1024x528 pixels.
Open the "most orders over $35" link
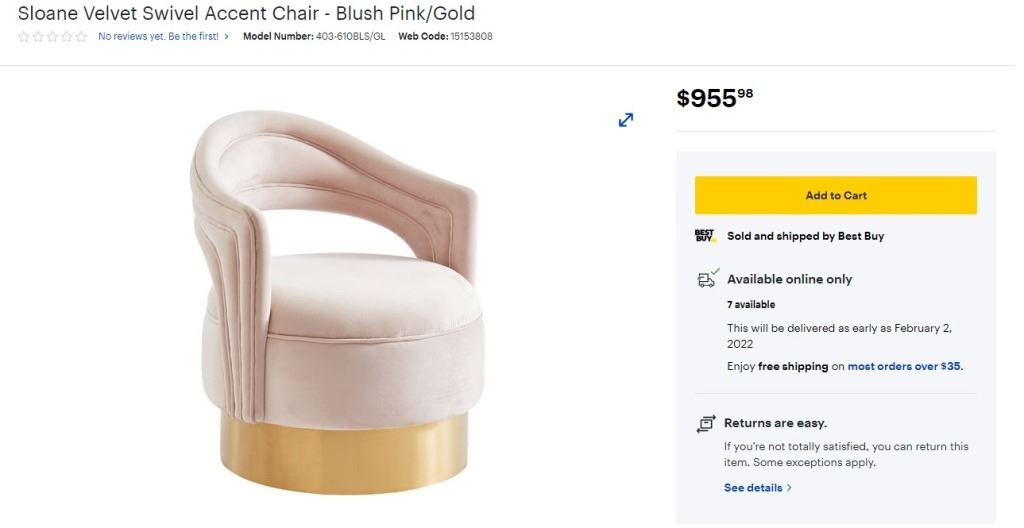[x=904, y=367]
